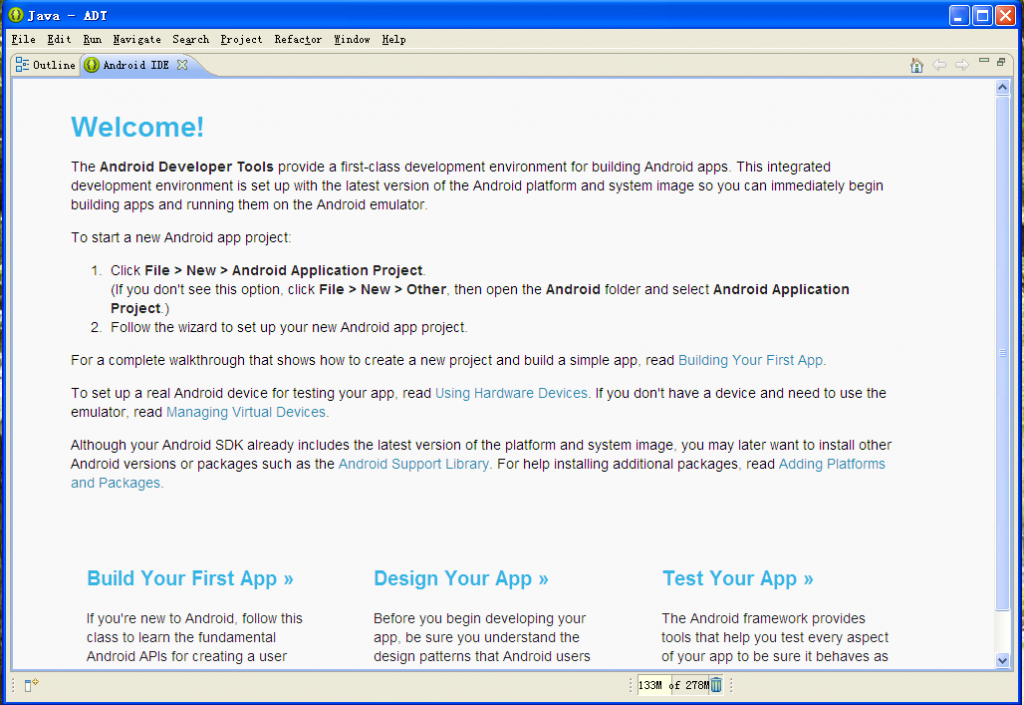This screenshot has width=1024, height=705.
Task: Minimize the ADT window
Action: click(959, 15)
